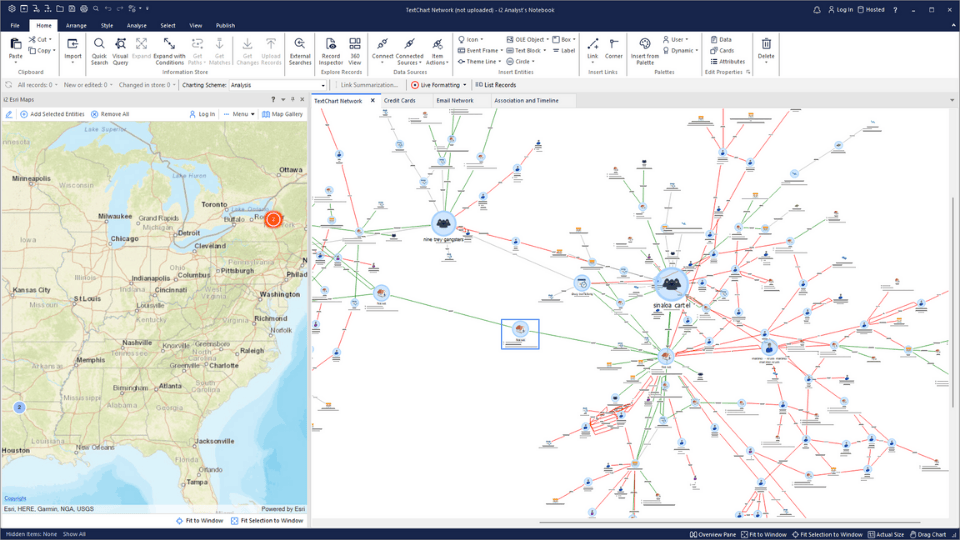Click List Records button
Viewport: 960px width, 540px height.
(x=495, y=85)
